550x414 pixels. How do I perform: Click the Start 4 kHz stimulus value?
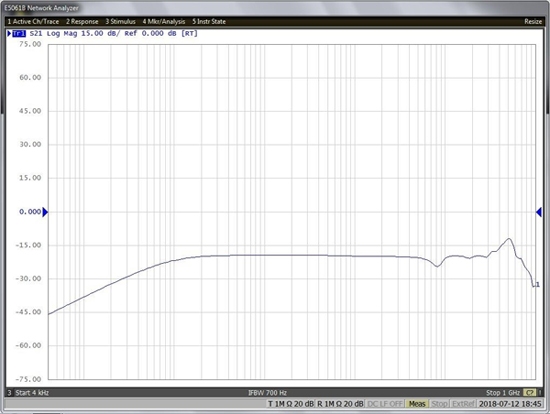click(32, 393)
